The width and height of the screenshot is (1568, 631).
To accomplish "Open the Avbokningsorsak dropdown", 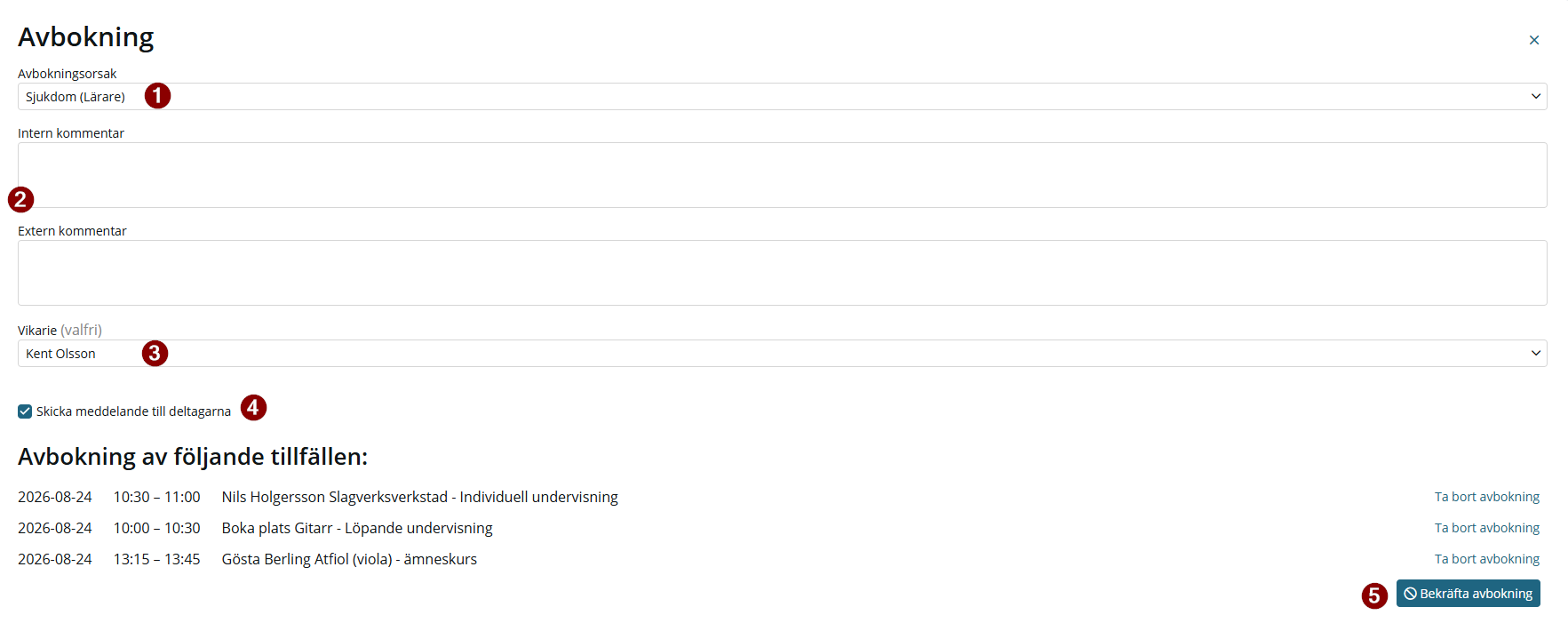I will pos(782,97).
